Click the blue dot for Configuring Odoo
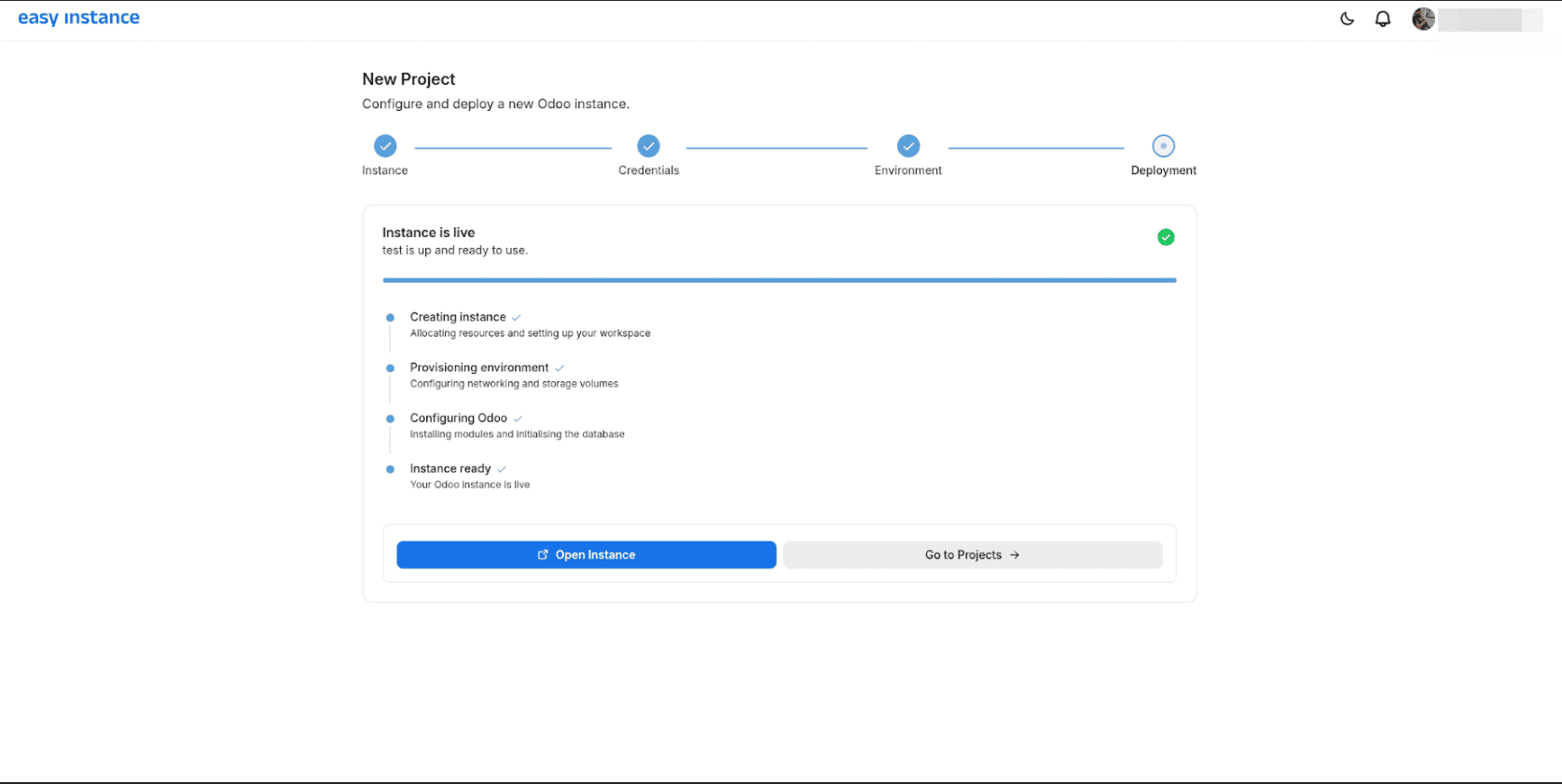The width and height of the screenshot is (1562, 784). coord(390,419)
